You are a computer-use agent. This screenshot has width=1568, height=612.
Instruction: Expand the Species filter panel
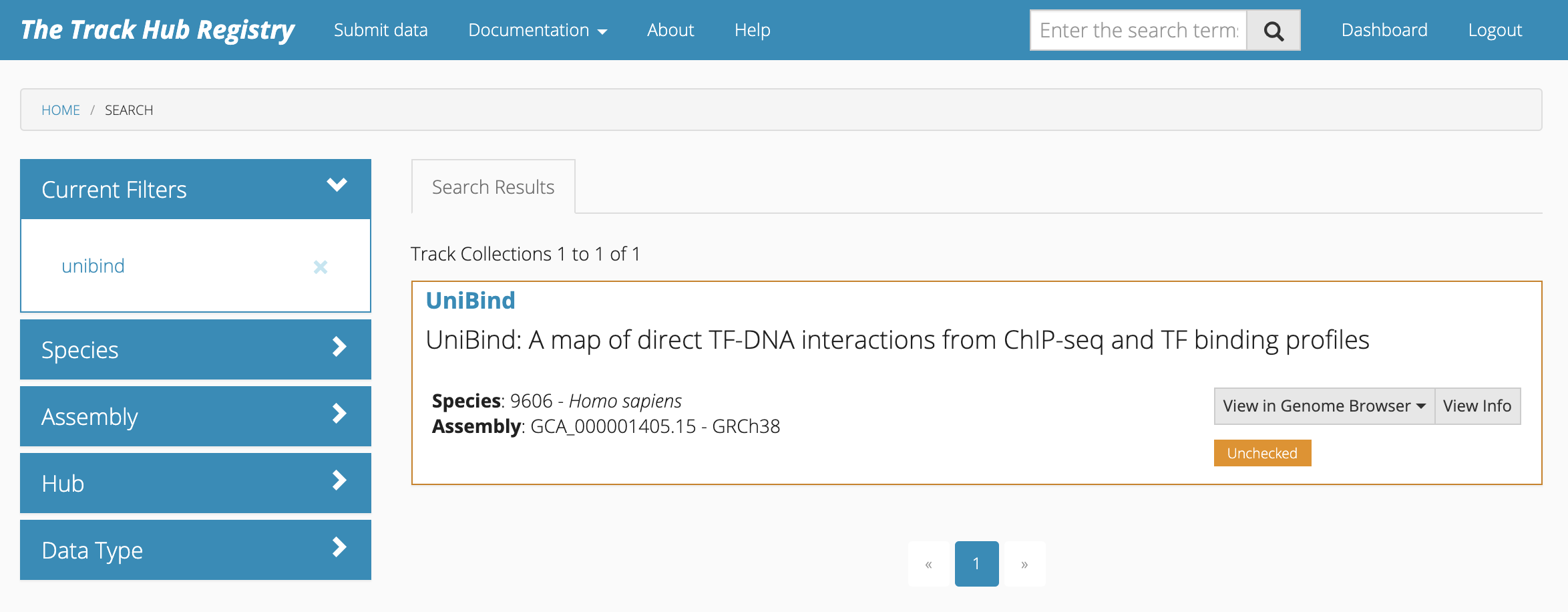point(339,347)
